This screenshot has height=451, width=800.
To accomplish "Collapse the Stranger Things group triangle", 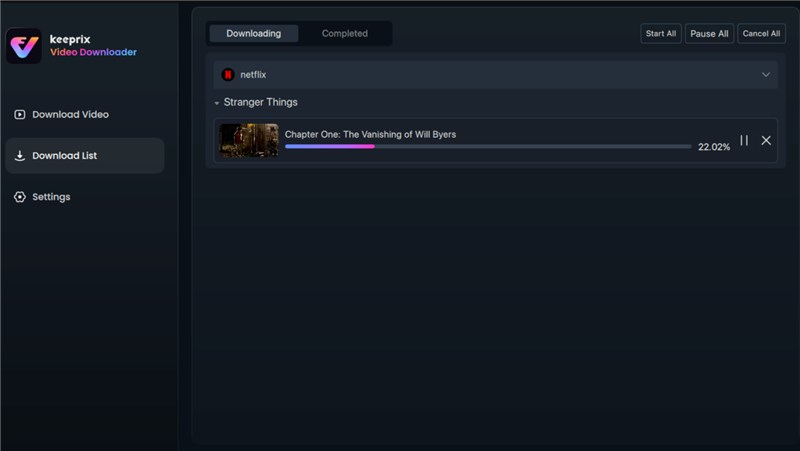I will point(217,103).
